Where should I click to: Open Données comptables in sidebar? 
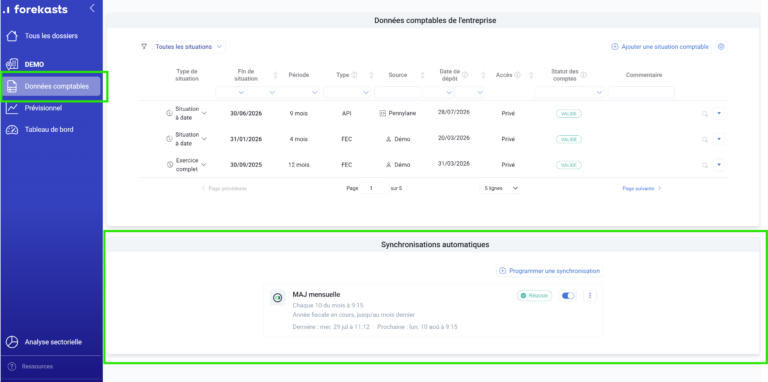[x=52, y=86]
